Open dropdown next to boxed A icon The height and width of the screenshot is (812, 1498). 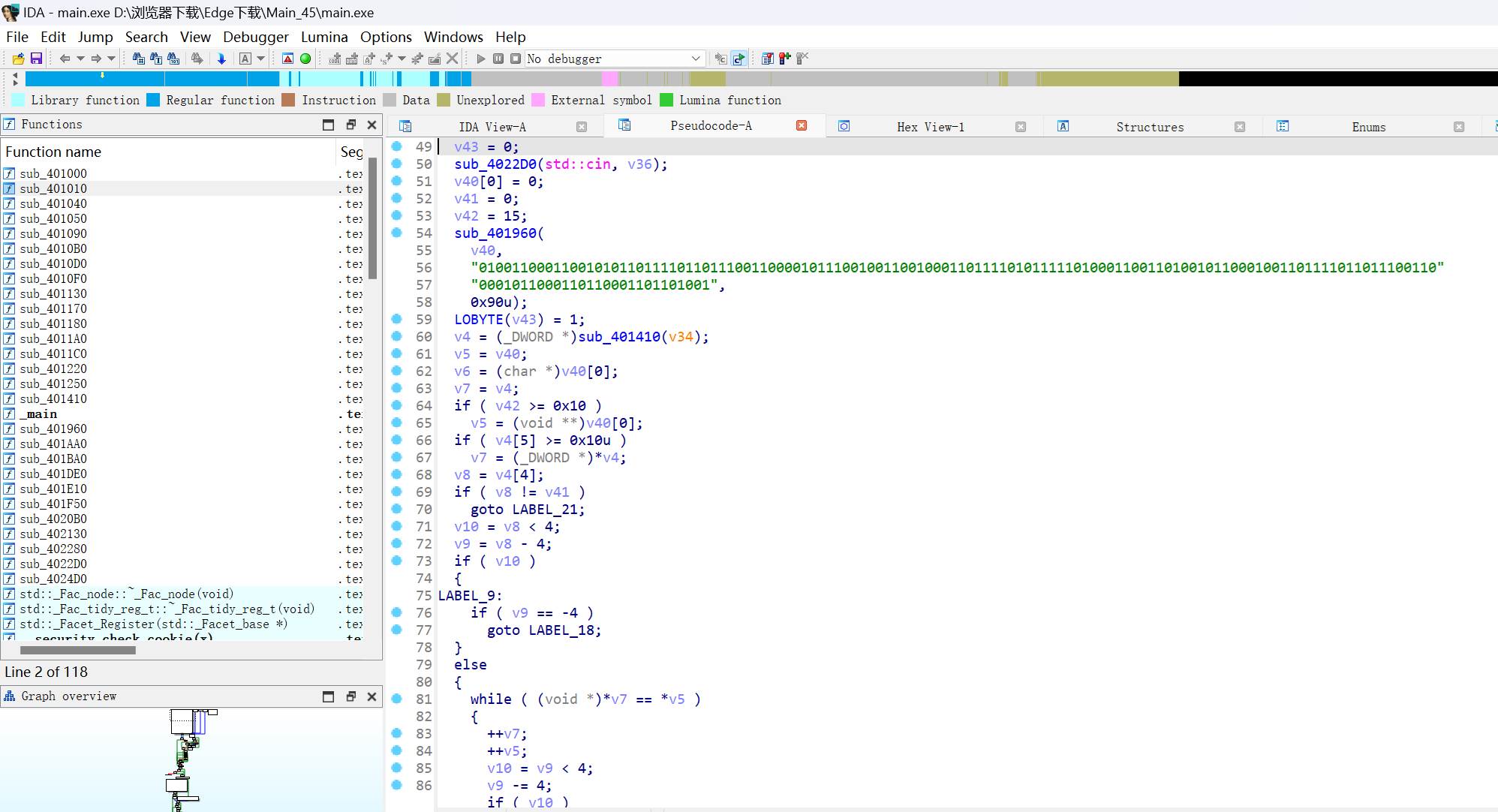coord(261,59)
